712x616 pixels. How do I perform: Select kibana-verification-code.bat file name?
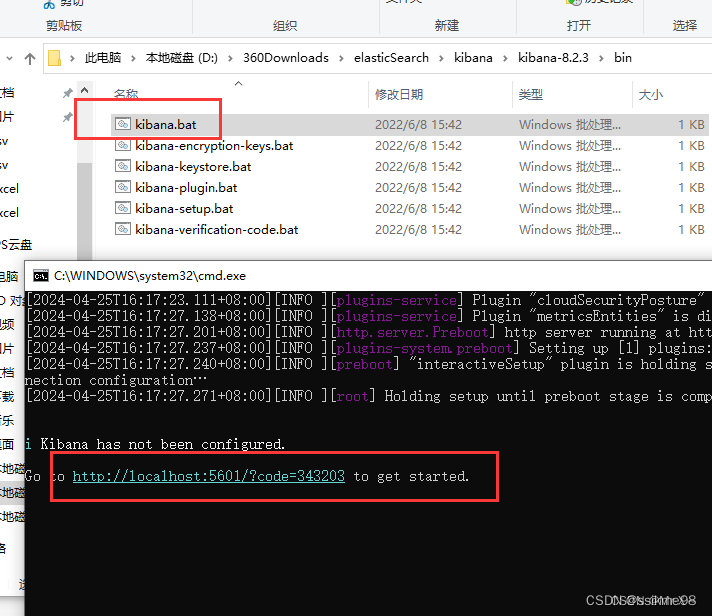point(217,229)
